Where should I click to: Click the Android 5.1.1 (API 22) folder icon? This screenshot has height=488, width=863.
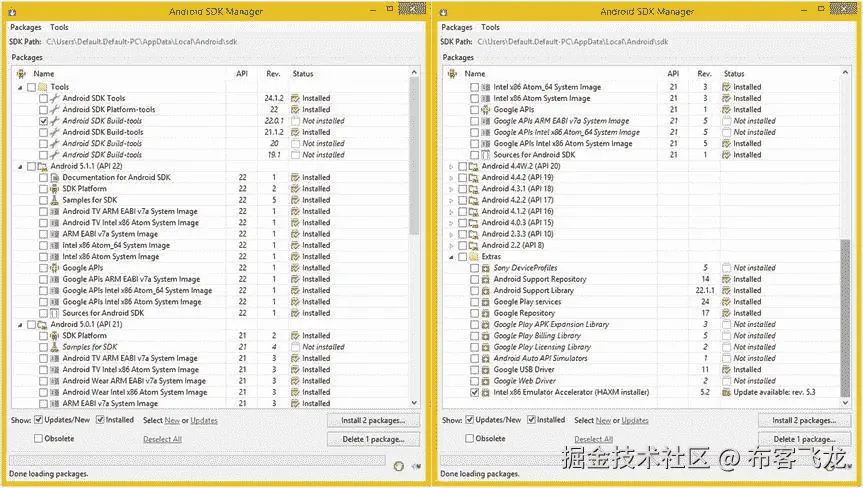click(42, 166)
